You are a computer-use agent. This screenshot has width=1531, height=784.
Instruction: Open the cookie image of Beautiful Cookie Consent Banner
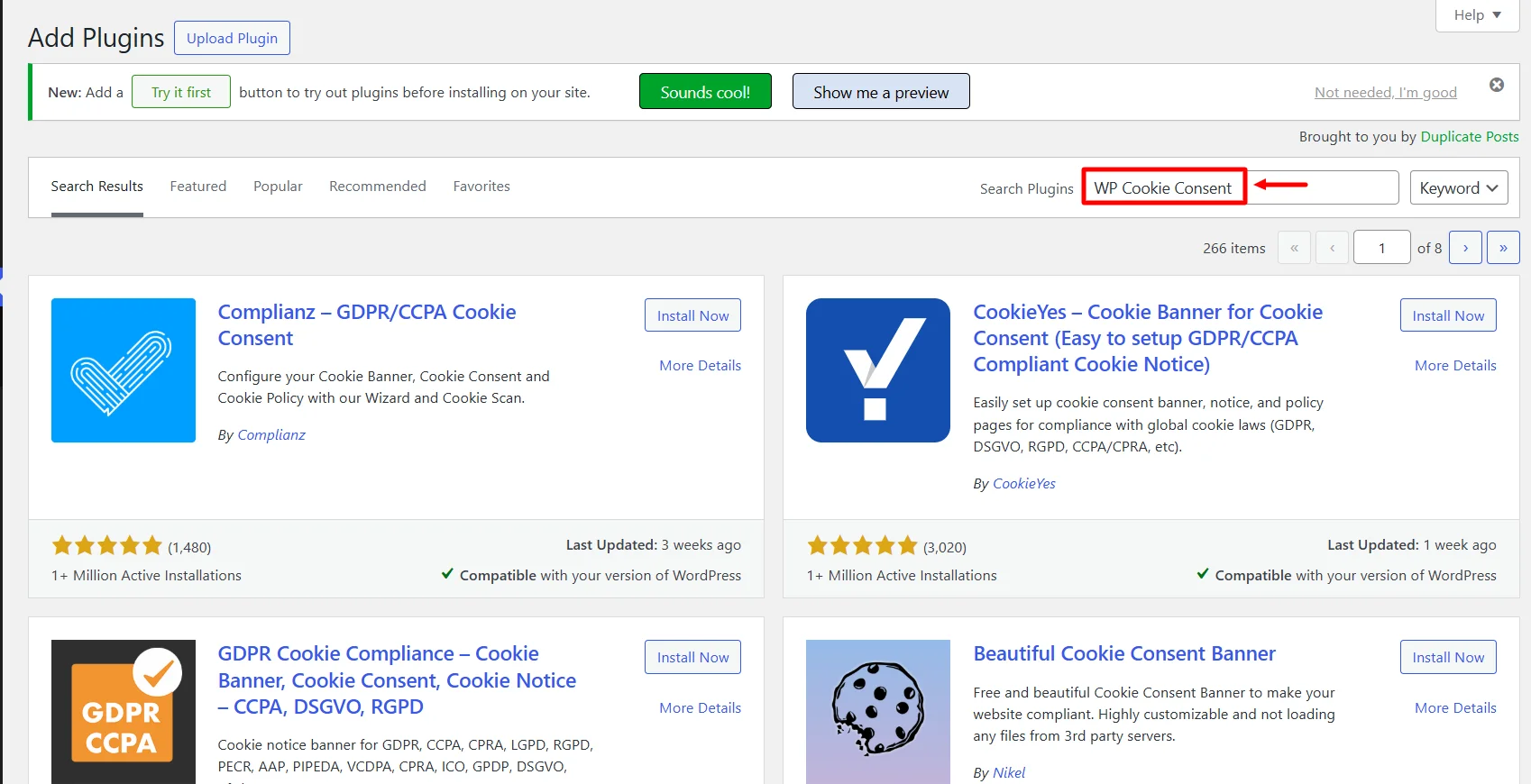point(878,712)
